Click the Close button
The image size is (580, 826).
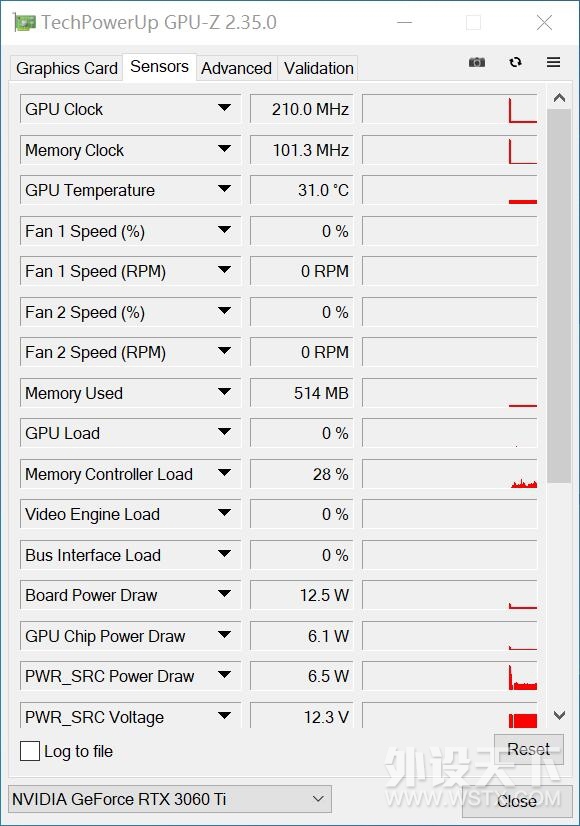517,801
